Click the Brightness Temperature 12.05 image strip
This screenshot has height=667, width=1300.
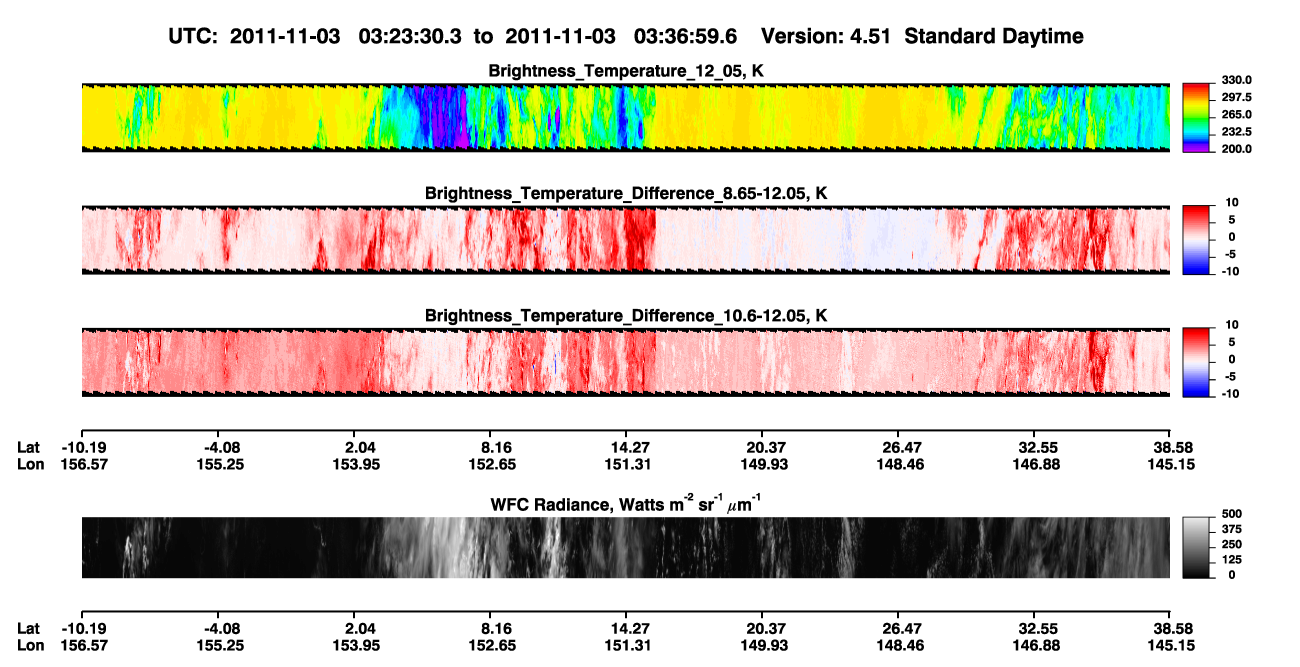coord(625,117)
